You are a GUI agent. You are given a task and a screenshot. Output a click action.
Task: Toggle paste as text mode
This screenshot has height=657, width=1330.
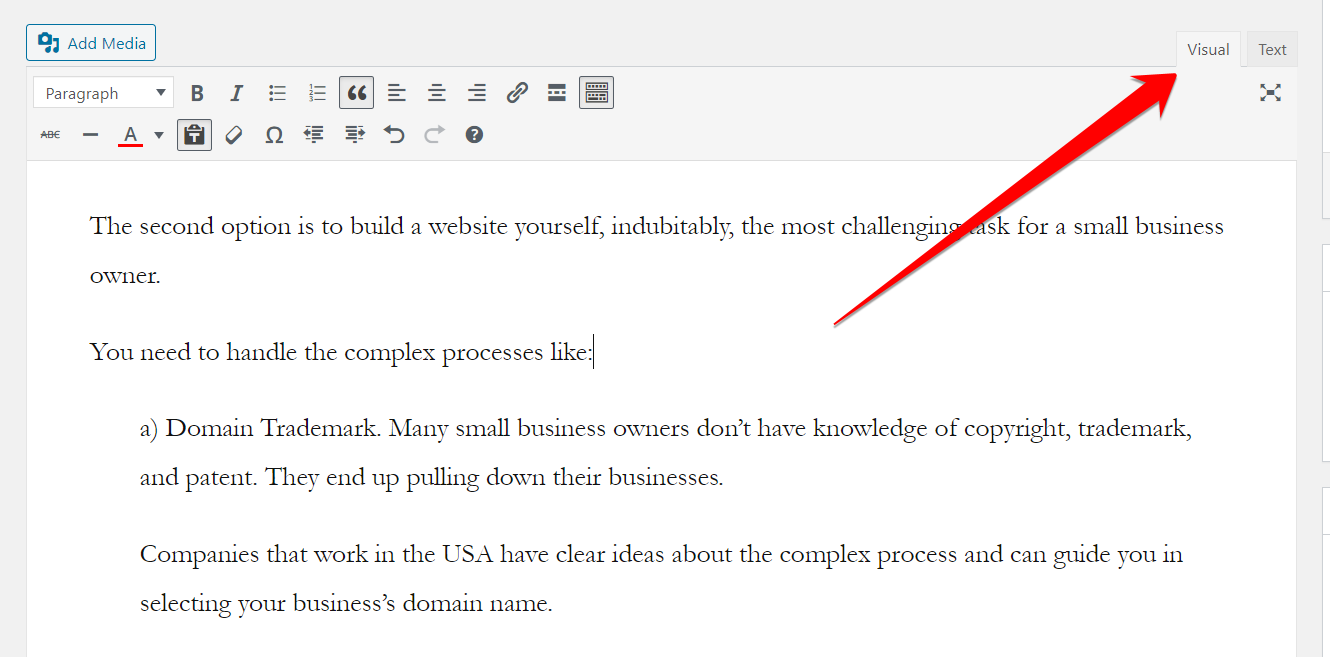(x=194, y=134)
